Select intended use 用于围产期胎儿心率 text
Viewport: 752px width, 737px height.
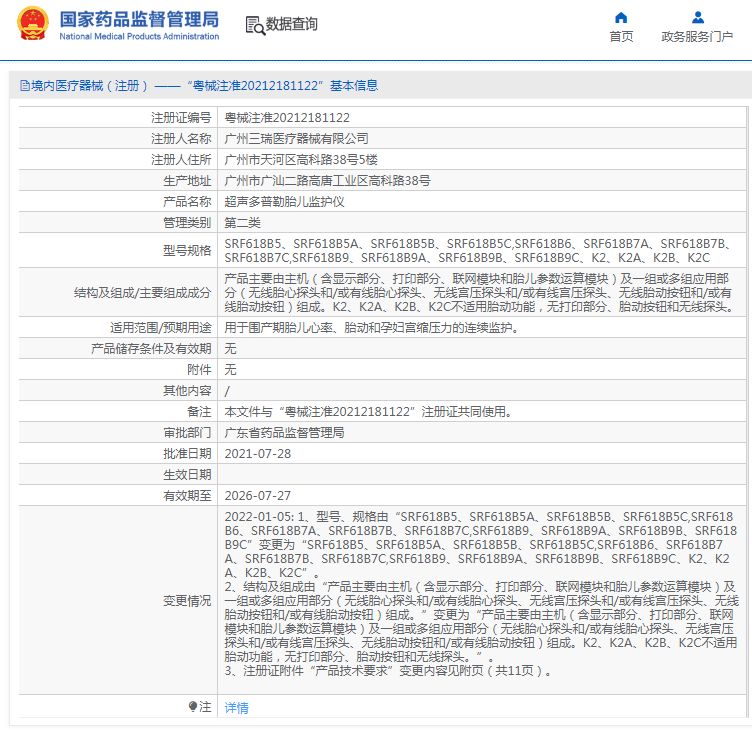coord(372,328)
